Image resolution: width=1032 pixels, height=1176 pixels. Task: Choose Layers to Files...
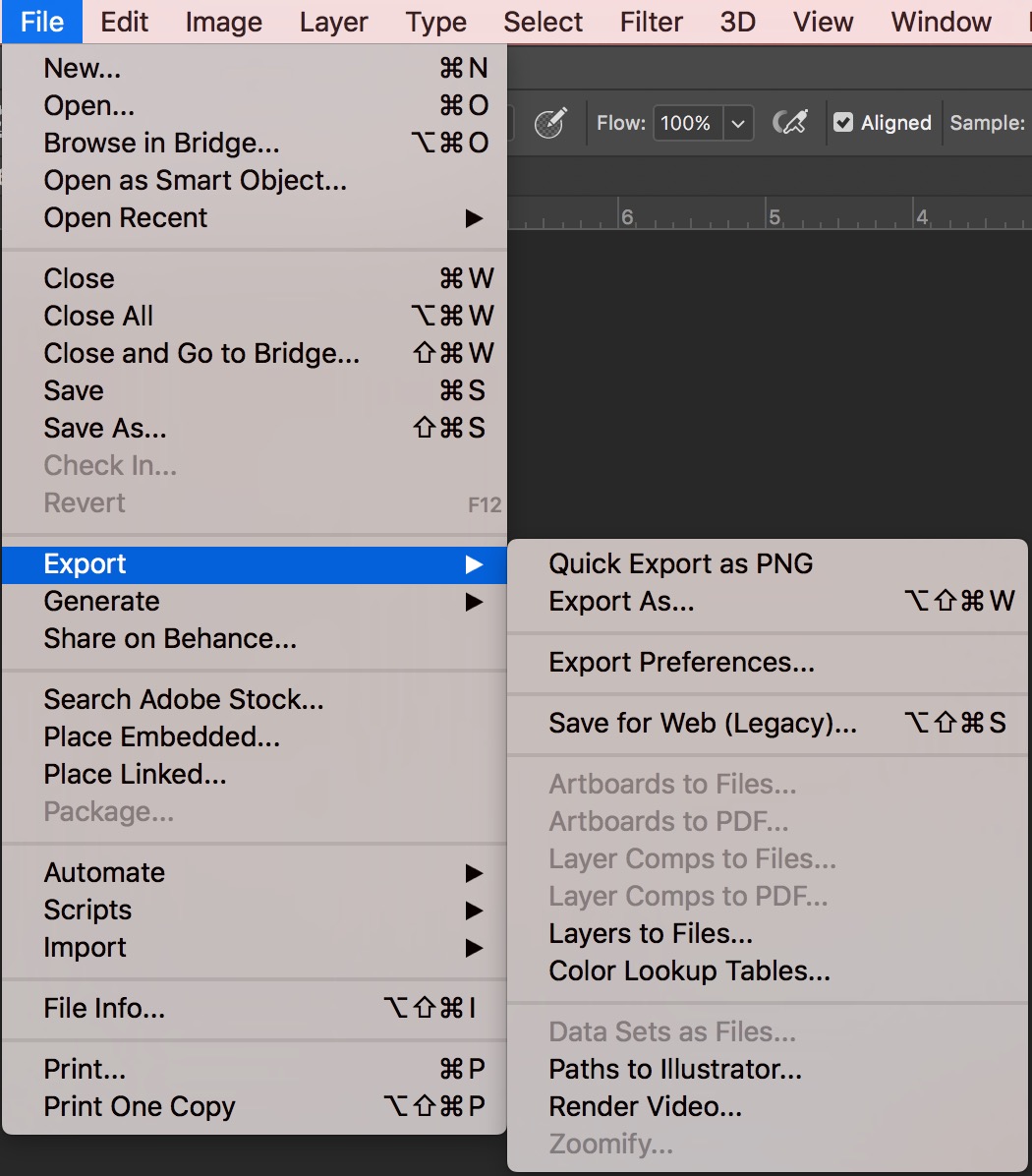coord(768,934)
